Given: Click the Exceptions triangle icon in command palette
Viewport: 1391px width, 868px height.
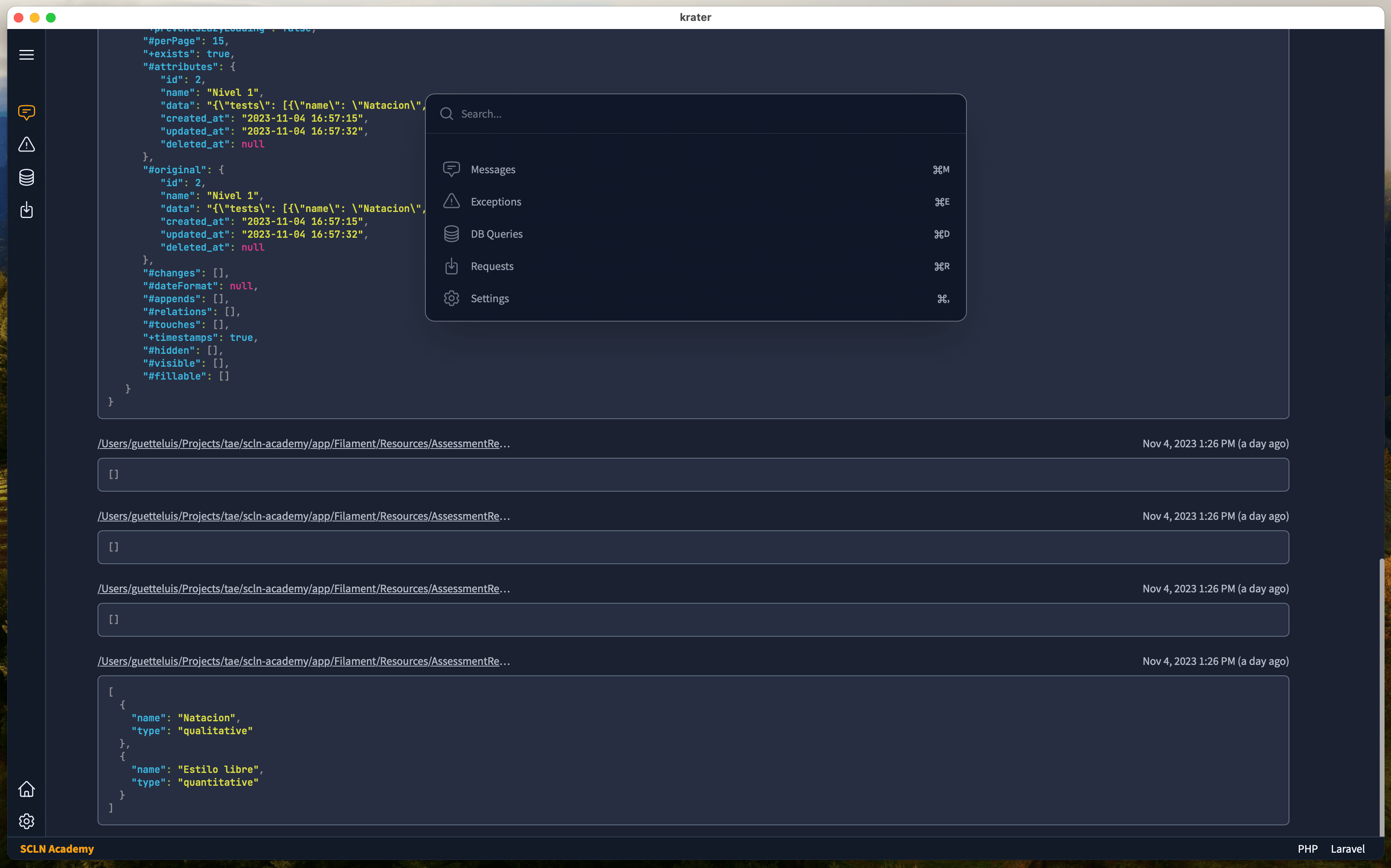Looking at the screenshot, I should pos(452,201).
